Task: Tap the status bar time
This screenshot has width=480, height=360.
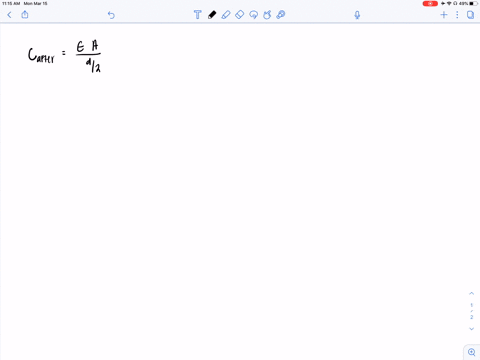Action: click(11, 4)
